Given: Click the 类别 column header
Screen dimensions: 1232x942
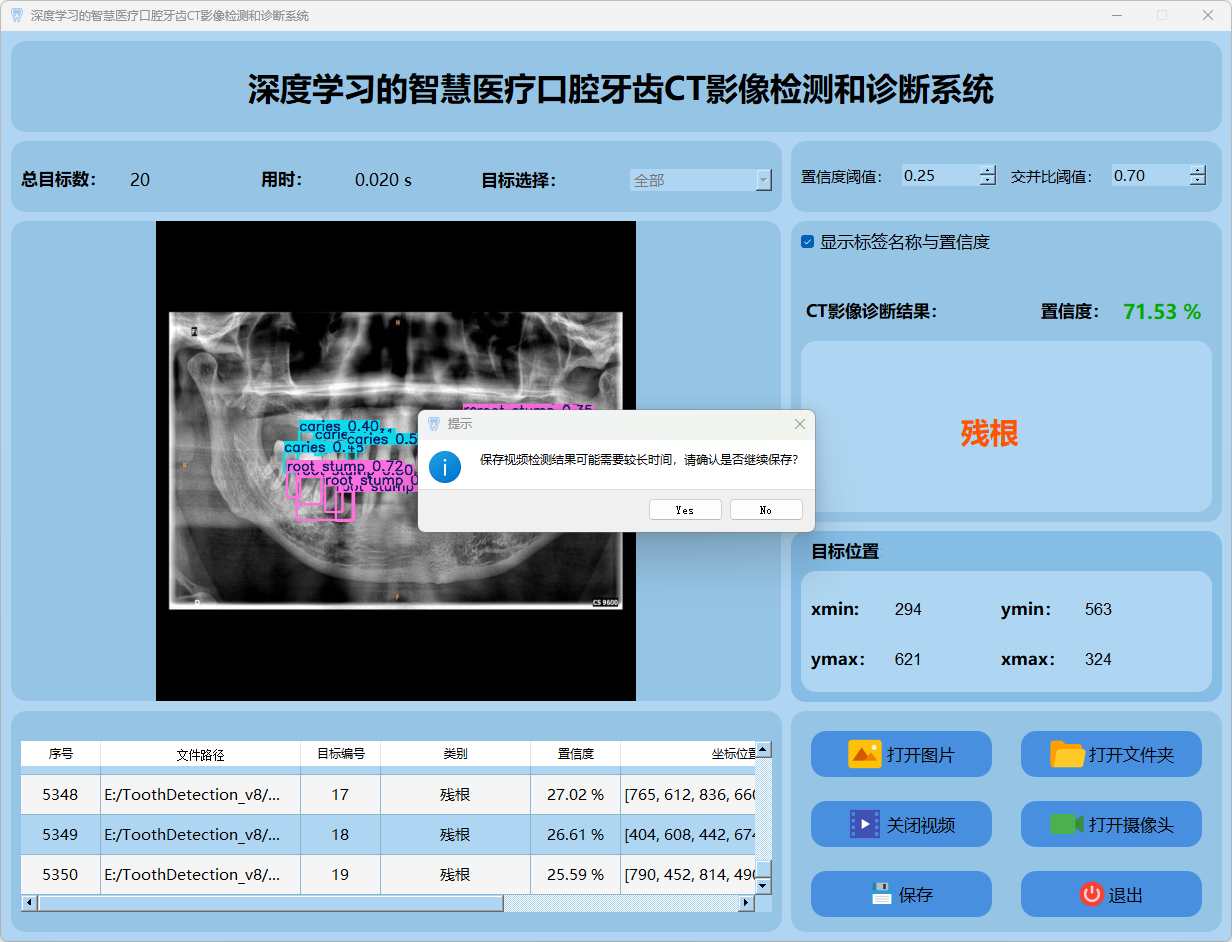Looking at the screenshot, I should 455,754.
